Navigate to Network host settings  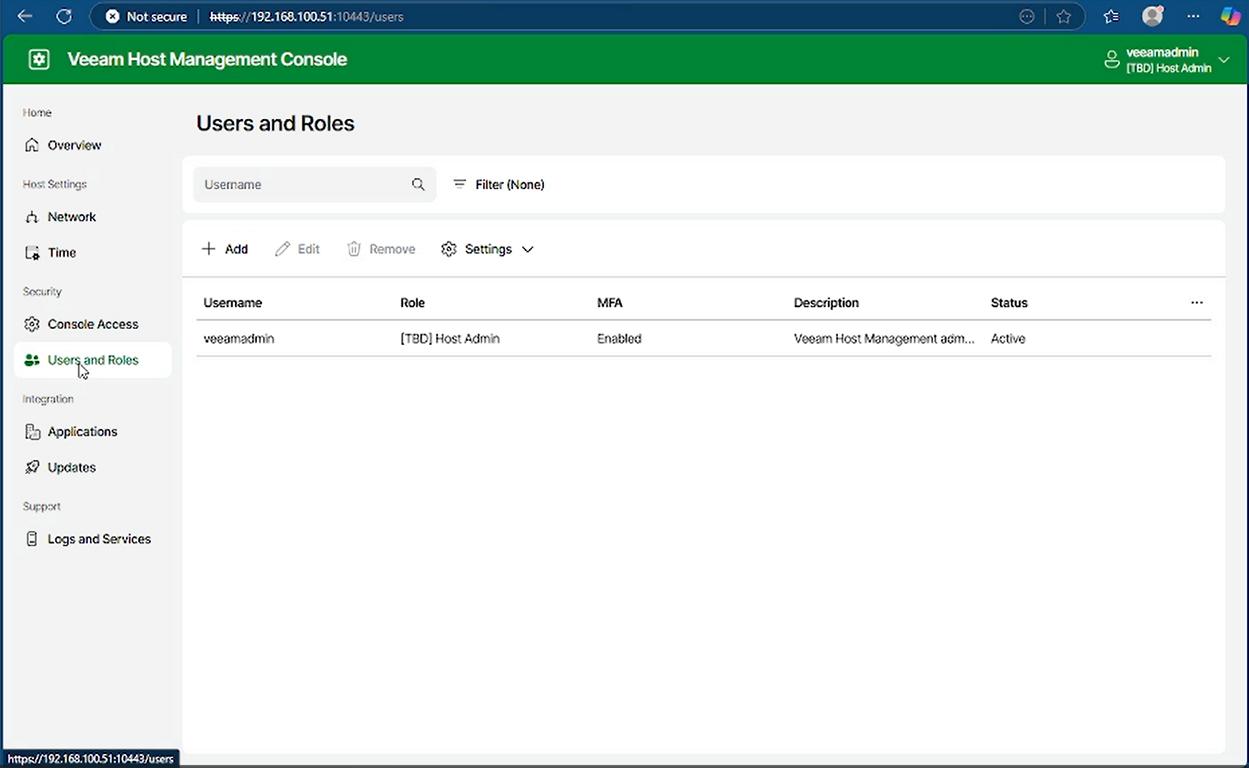(x=71, y=217)
